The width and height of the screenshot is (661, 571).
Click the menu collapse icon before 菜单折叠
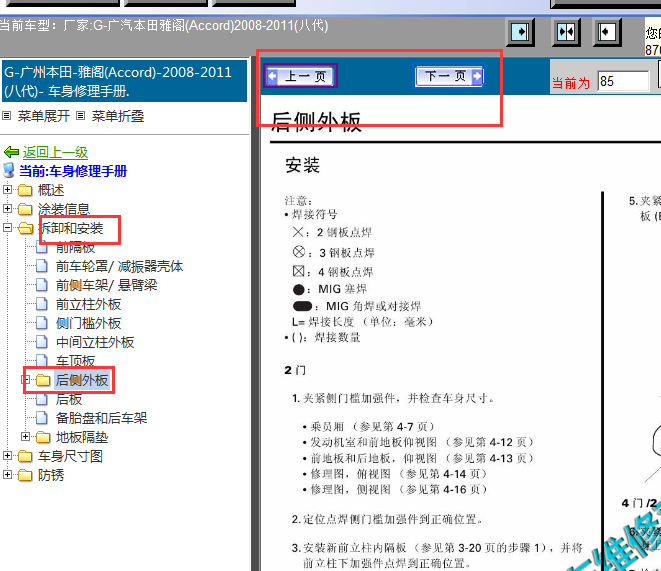81,115
